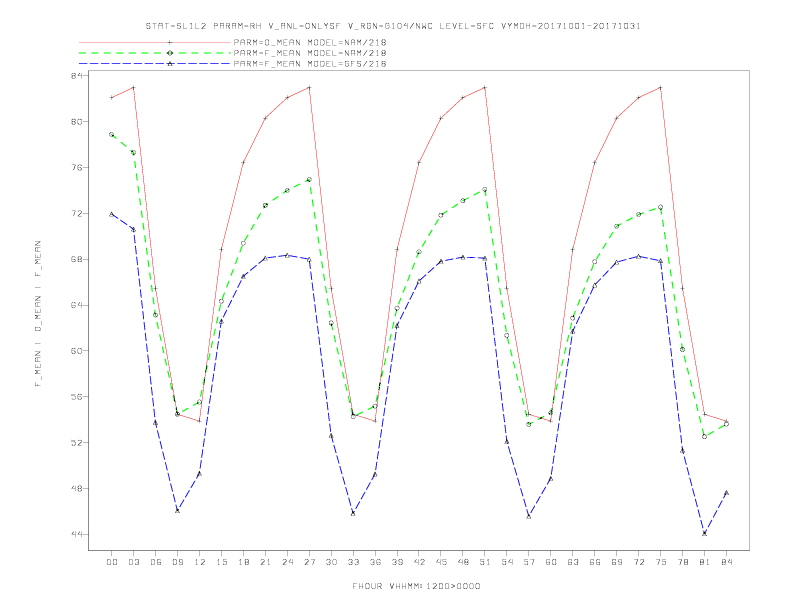The image size is (792, 612).
Task: Click y-axis tick label 56
Action: [78, 397]
